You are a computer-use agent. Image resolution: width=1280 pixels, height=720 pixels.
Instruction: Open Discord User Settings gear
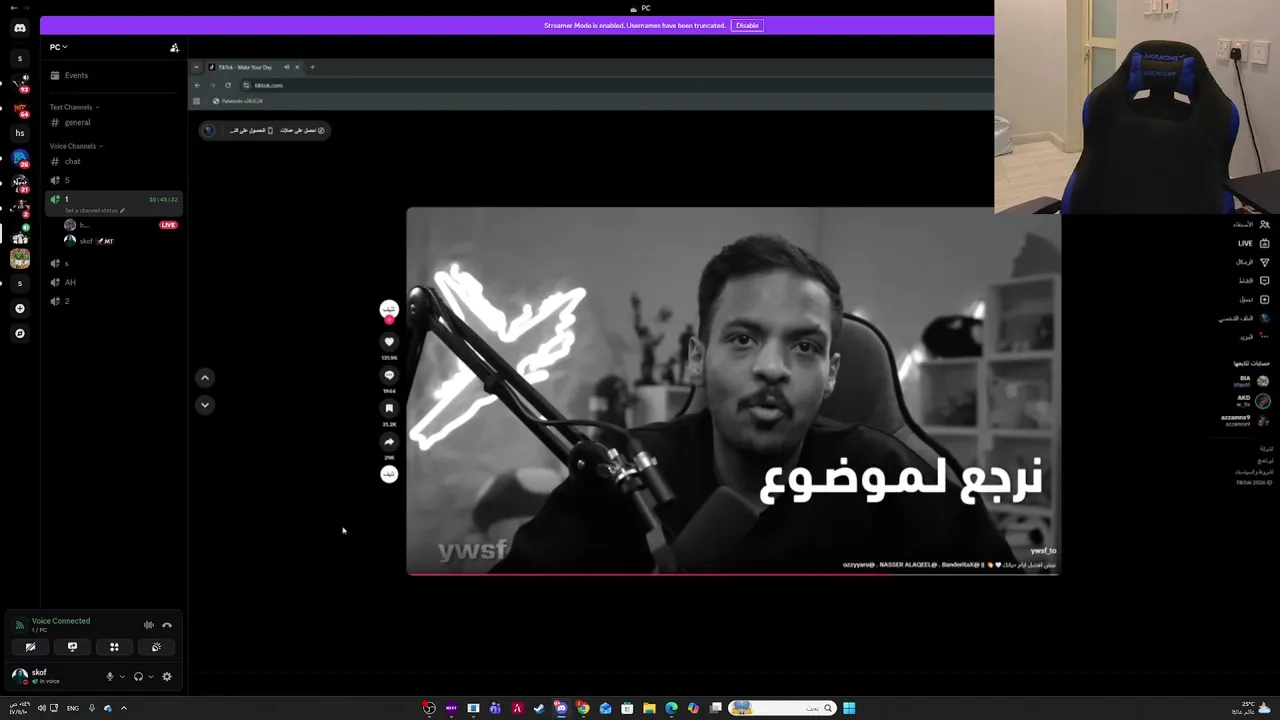[x=167, y=677]
